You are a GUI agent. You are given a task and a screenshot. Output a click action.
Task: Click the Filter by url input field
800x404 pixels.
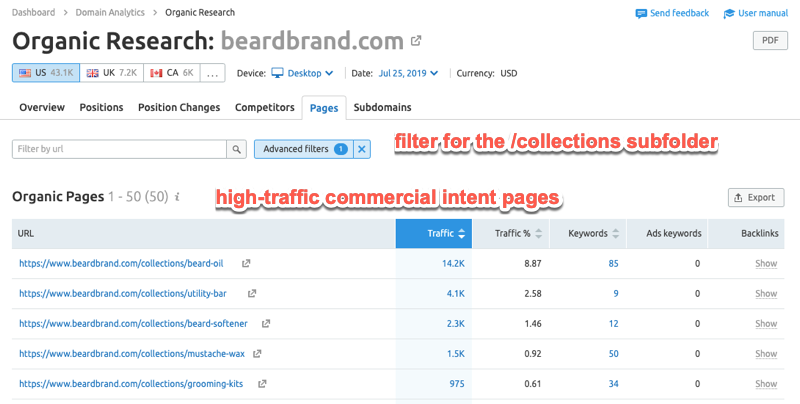pyautogui.click(x=119, y=149)
